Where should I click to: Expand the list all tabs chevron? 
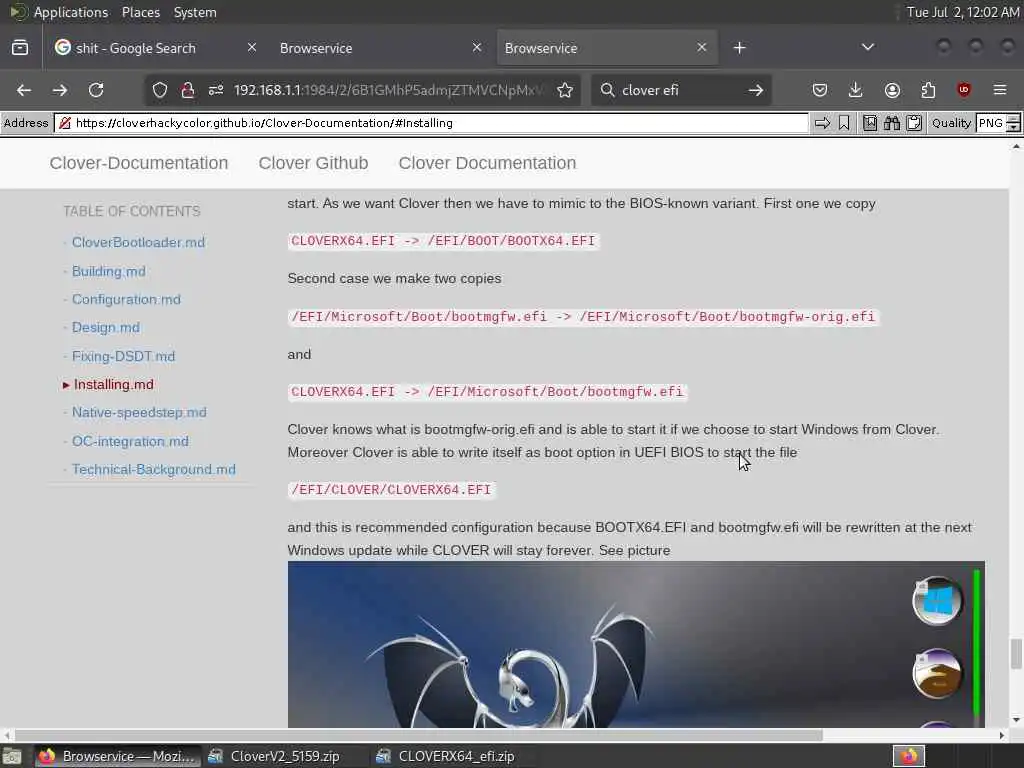(x=868, y=48)
